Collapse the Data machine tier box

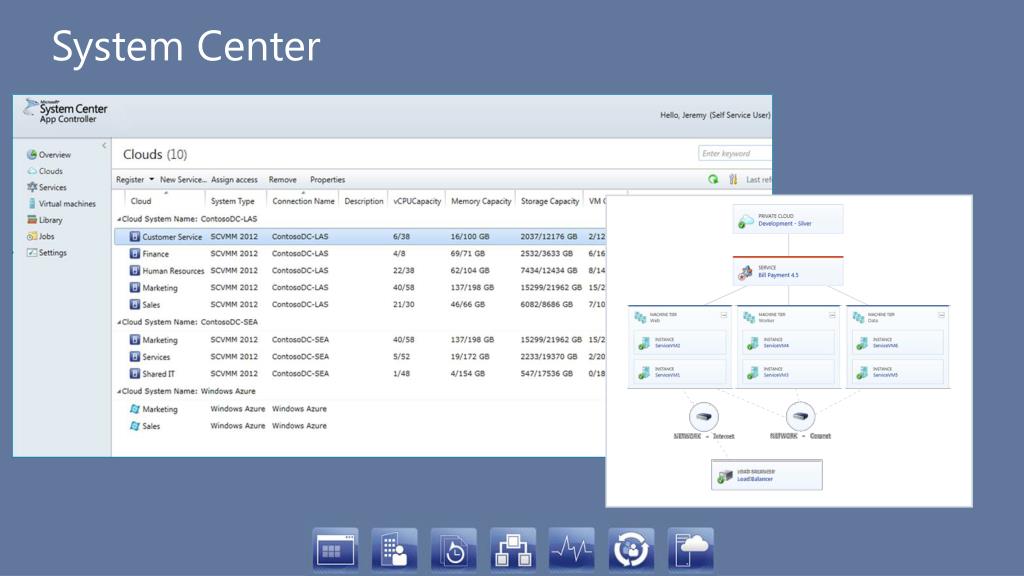point(941,315)
